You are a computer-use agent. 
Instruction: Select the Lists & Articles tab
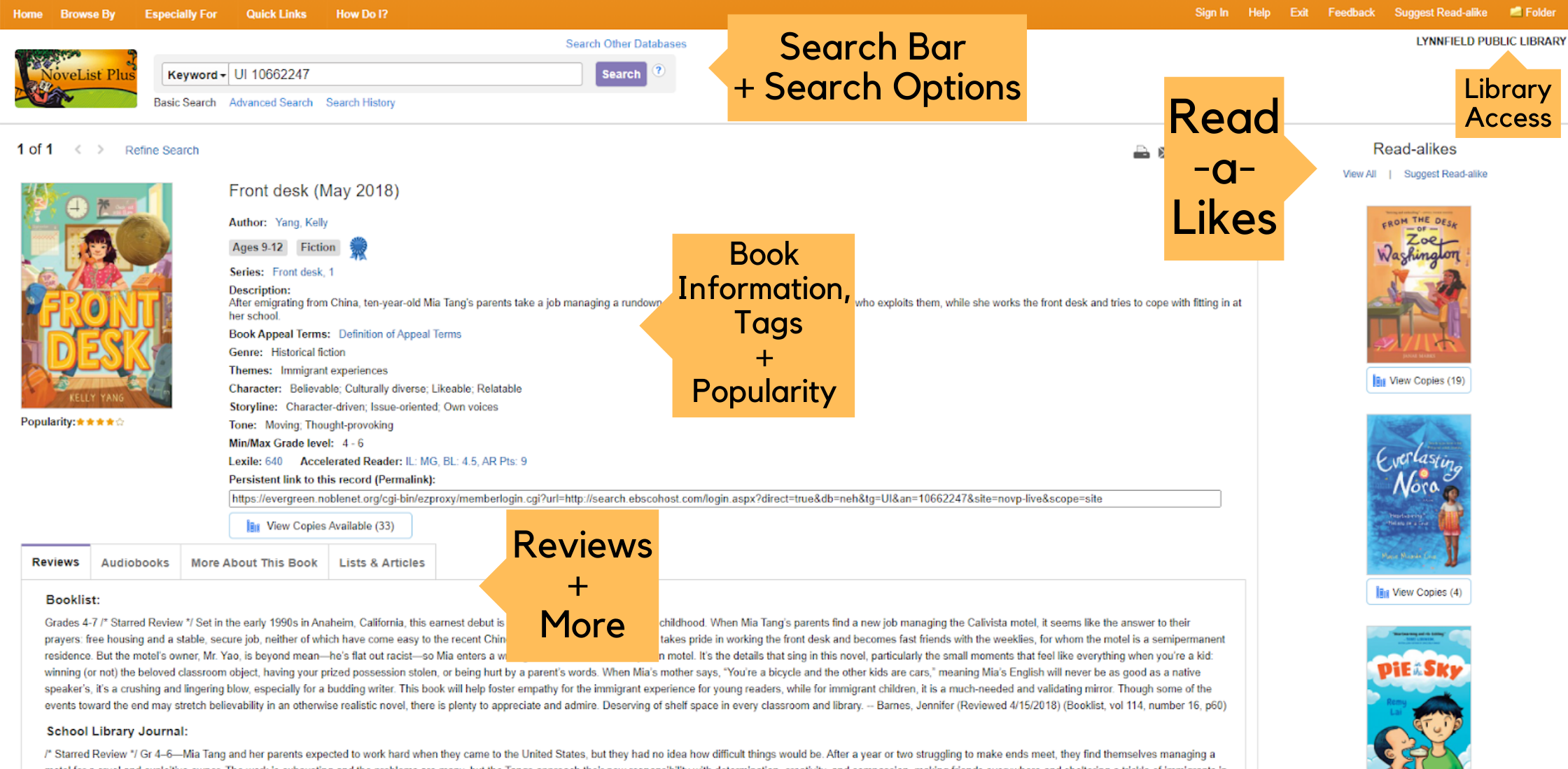pyautogui.click(x=382, y=562)
